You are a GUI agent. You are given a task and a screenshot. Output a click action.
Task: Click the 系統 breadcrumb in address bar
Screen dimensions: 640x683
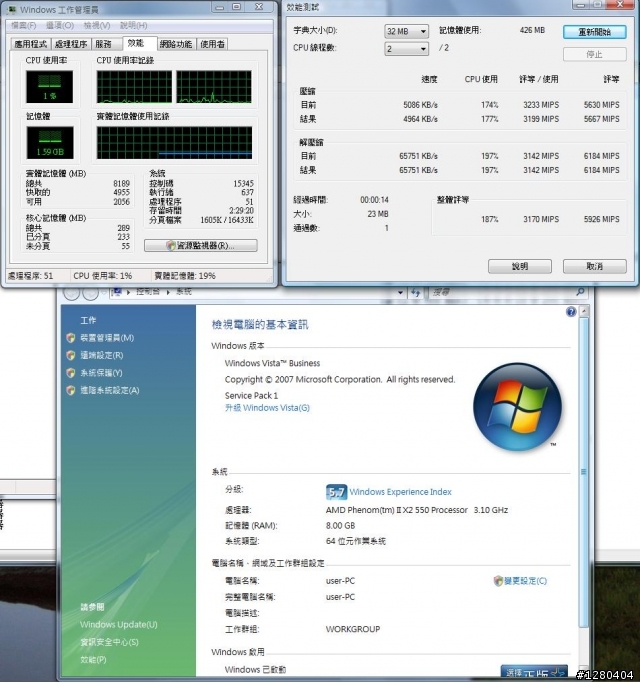point(184,292)
